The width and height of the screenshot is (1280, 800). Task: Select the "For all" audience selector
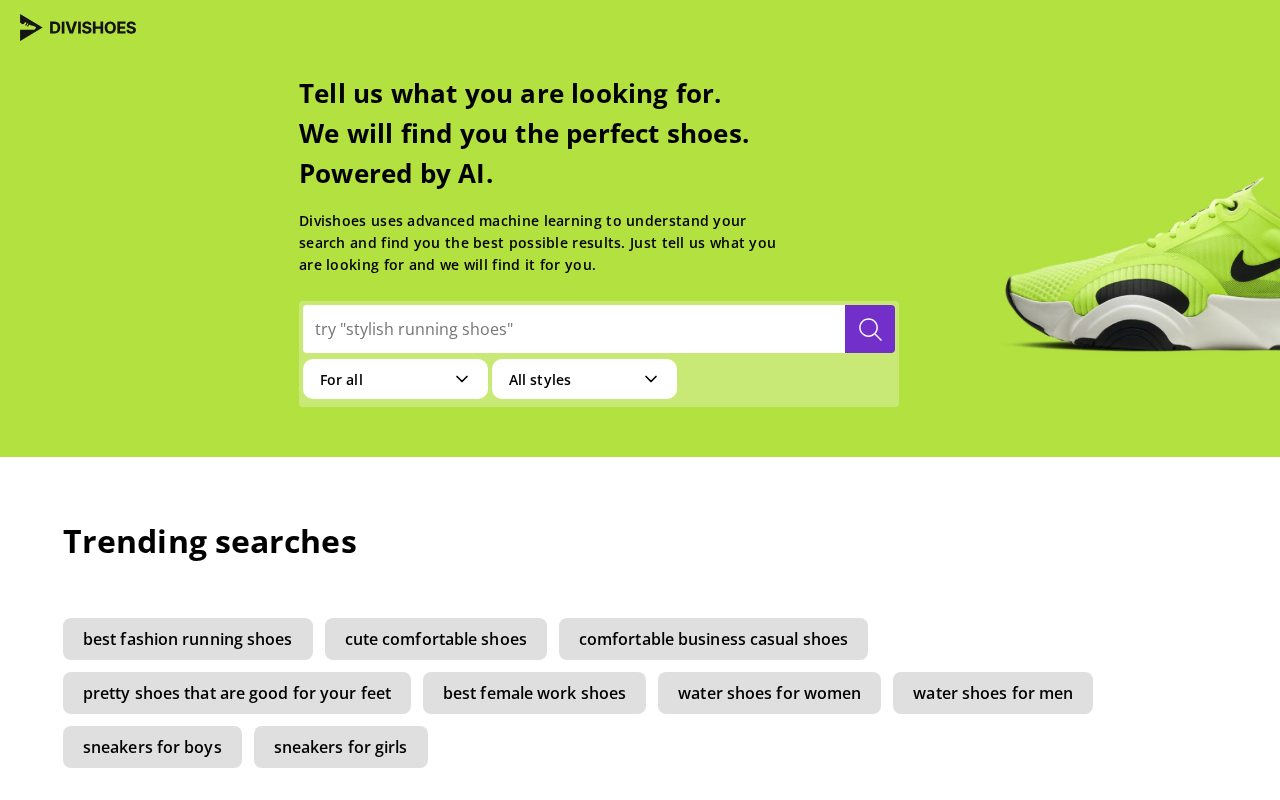[395, 379]
